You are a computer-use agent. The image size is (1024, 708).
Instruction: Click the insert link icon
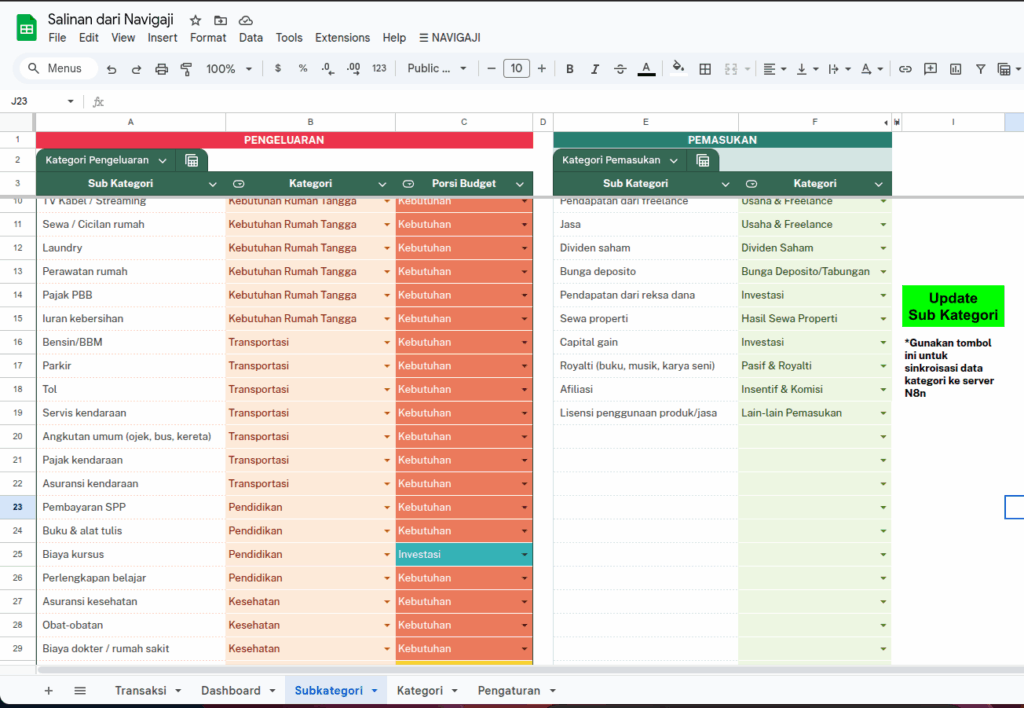[x=905, y=69]
